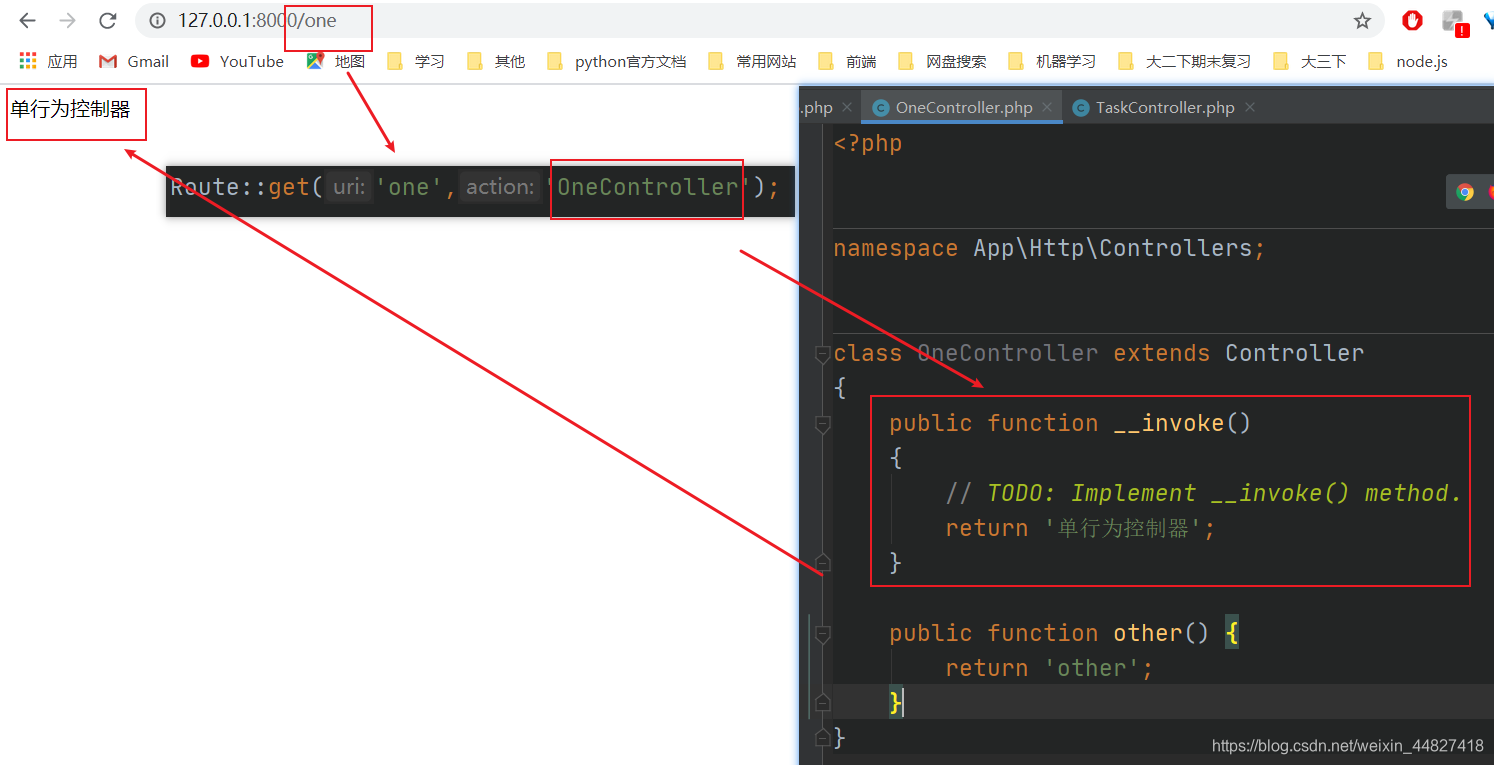View site information icon in address bar
Screen dimensions: 1494x765
point(157,20)
